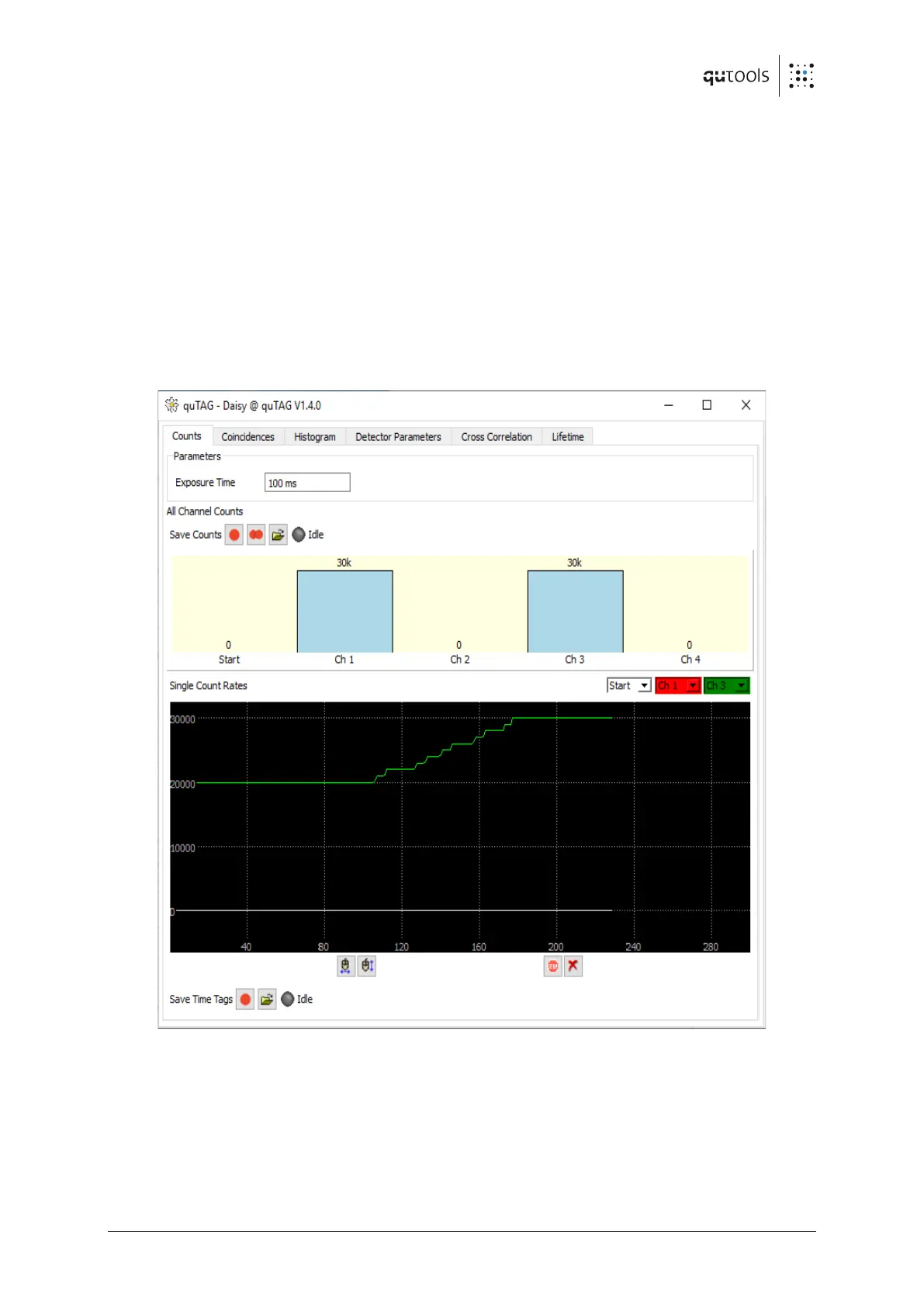Click the 'Single Count Rates' heading
Screen dimensions: 924x1307
pos(208,686)
